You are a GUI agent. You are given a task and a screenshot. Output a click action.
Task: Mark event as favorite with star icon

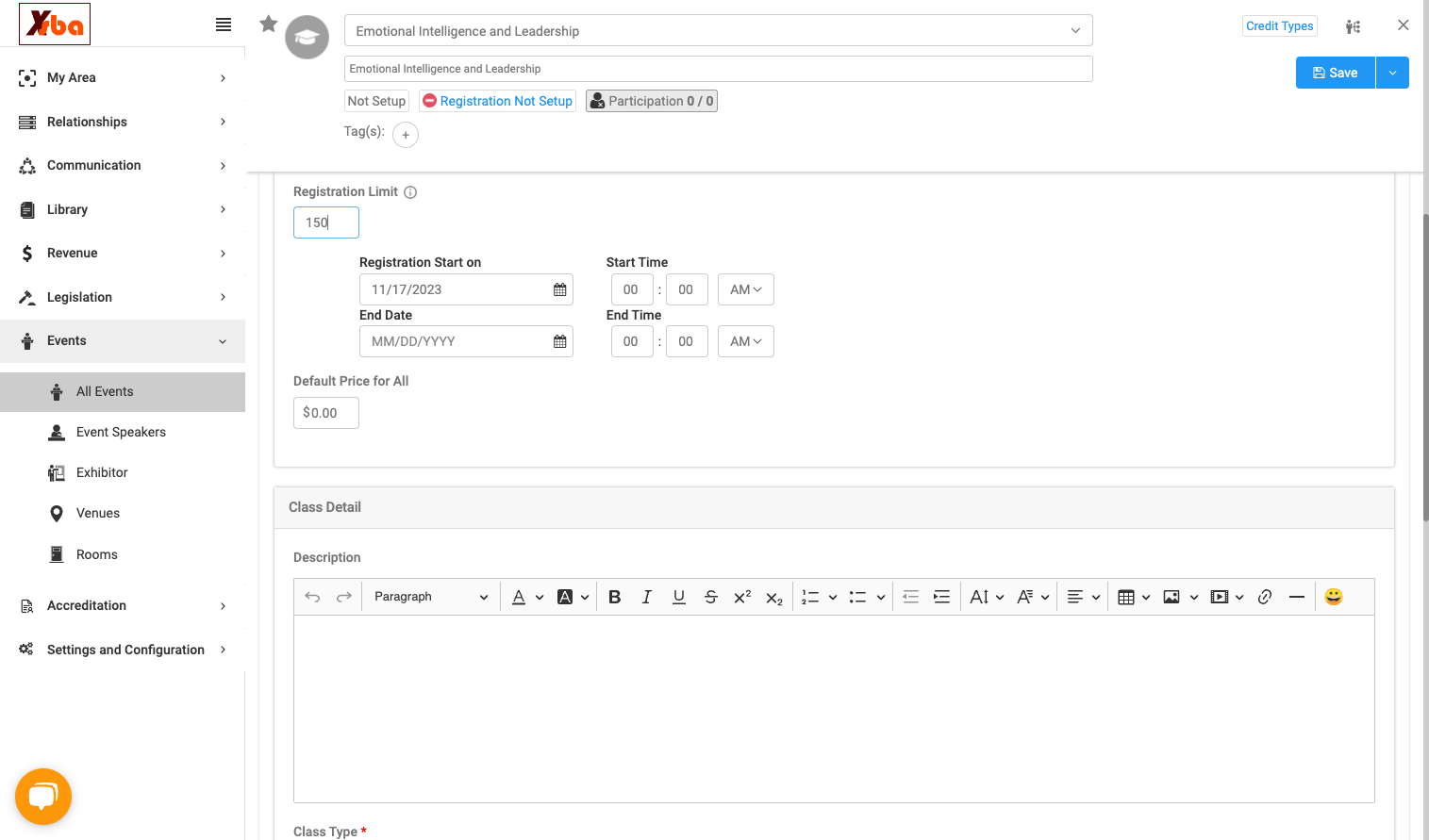click(269, 24)
